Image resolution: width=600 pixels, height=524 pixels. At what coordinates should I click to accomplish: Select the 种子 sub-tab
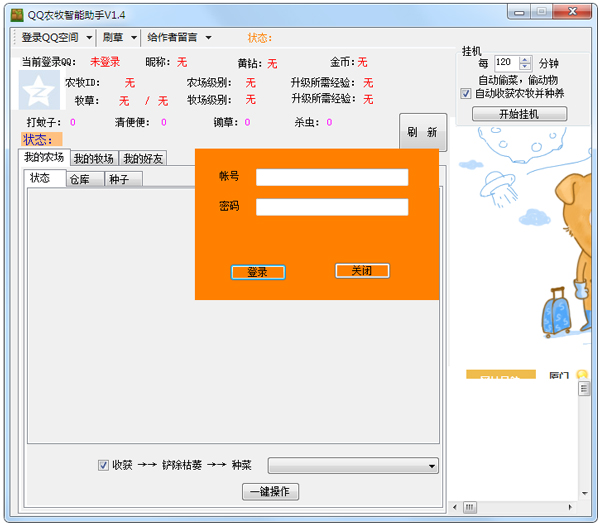[x=122, y=179]
